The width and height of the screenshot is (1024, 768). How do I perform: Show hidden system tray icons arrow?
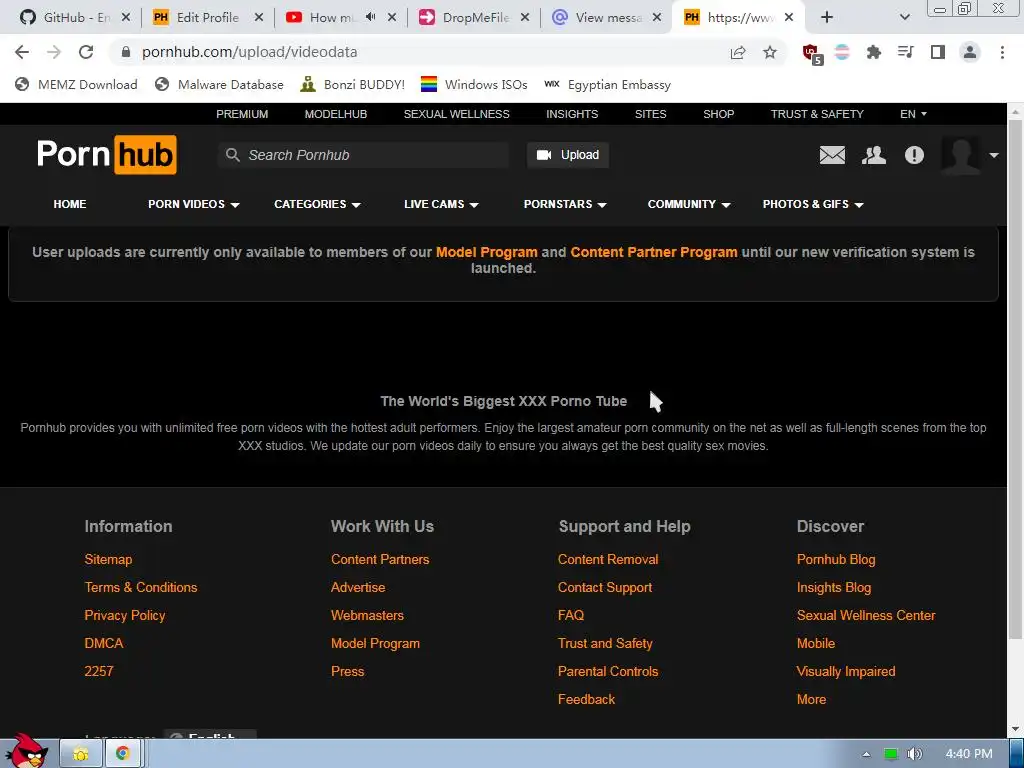pos(866,754)
